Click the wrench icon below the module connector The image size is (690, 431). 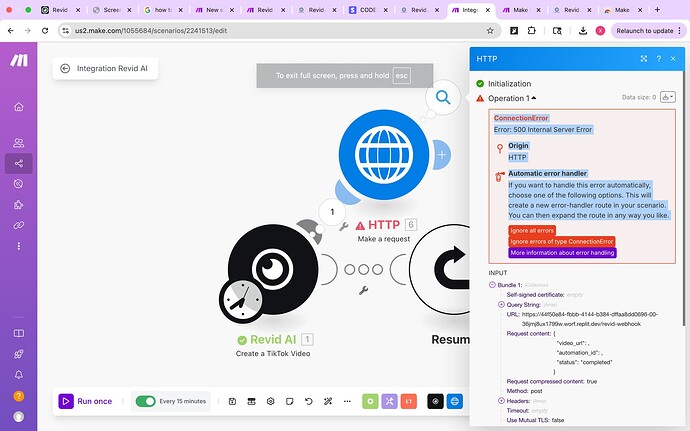[x=363, y=290]
